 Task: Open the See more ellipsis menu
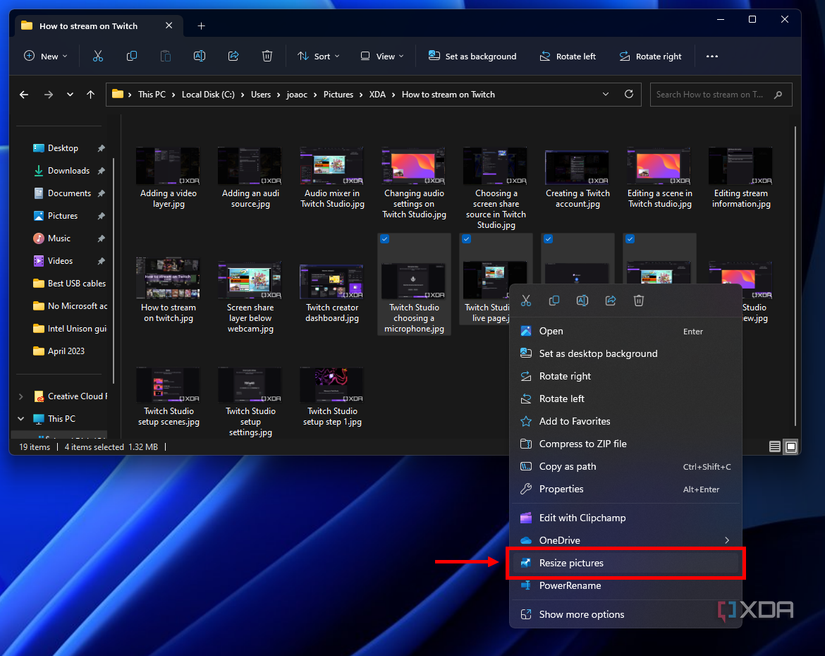712,56
